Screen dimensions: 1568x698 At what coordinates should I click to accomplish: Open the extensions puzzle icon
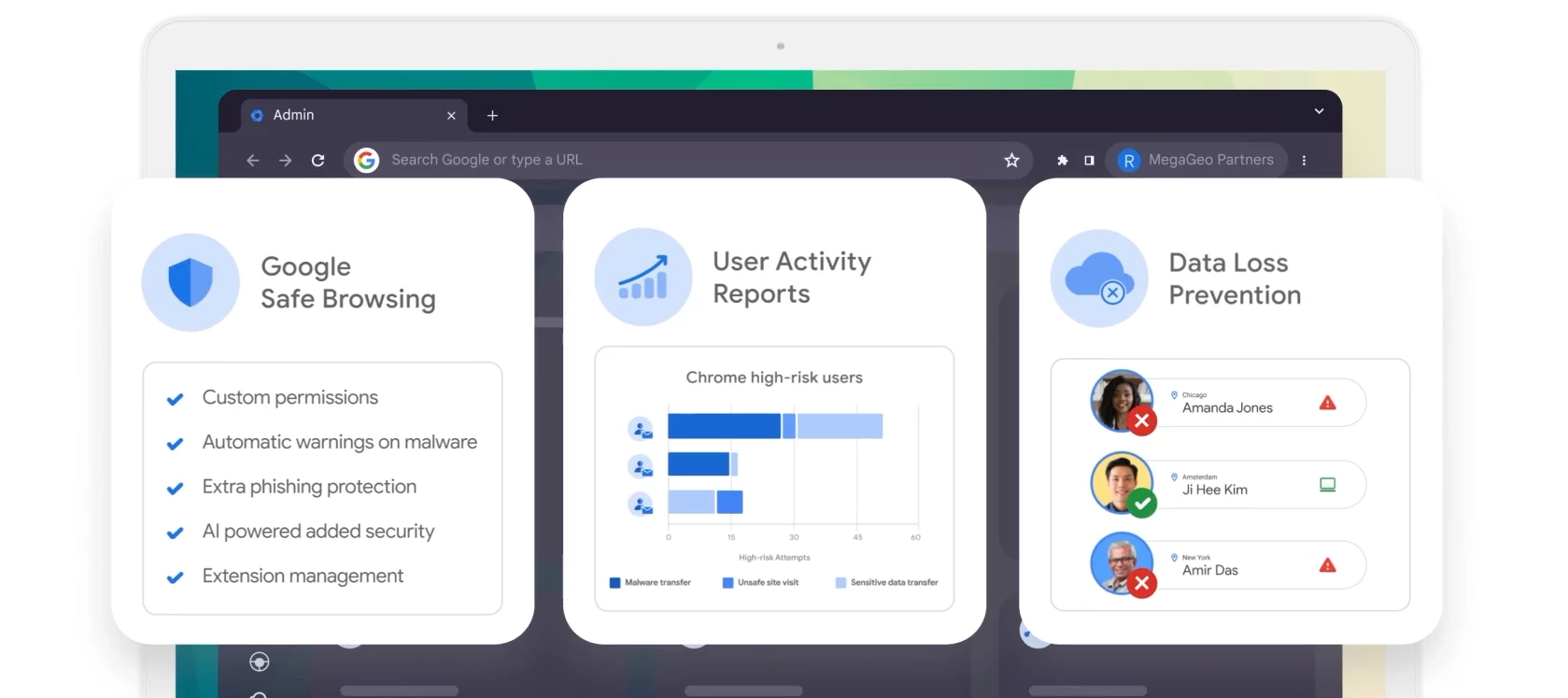[1062, 161]
